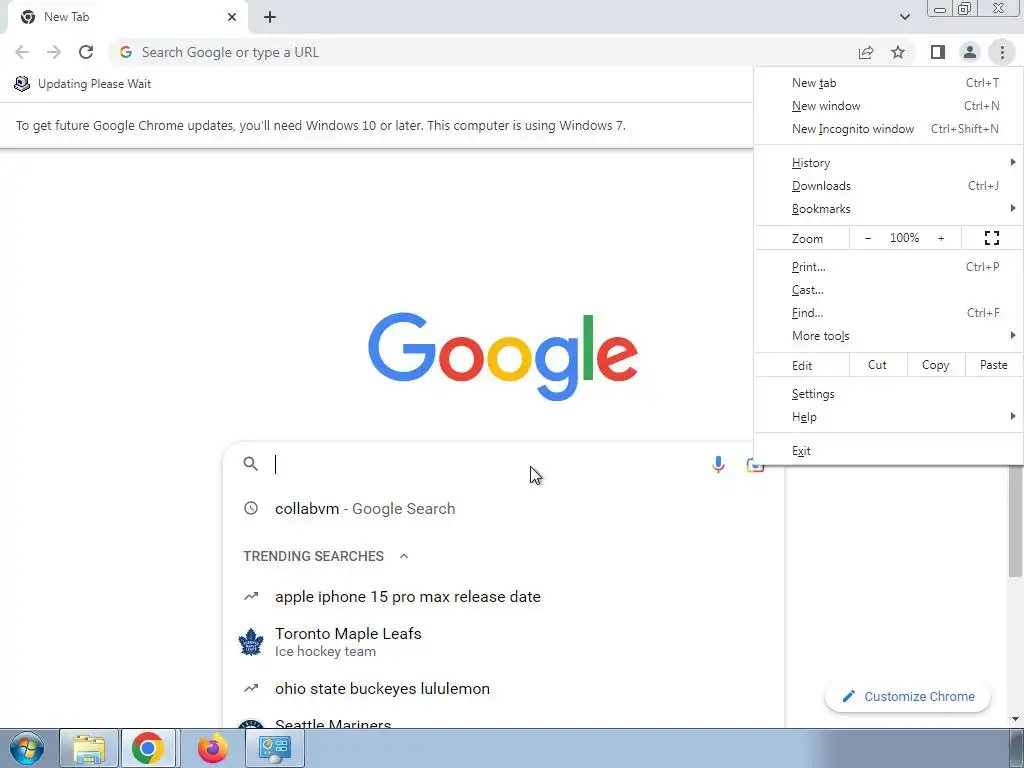
Task: Open a New Incognito window
Action: tap(888, 129)
